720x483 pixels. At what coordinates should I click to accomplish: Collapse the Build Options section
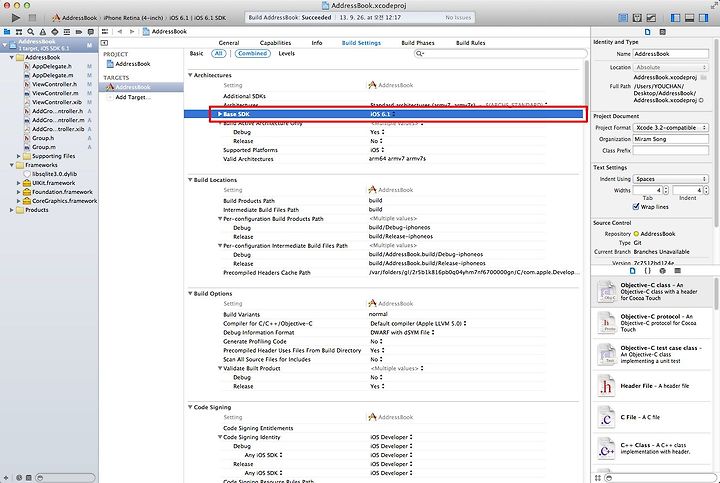(190, 293)
